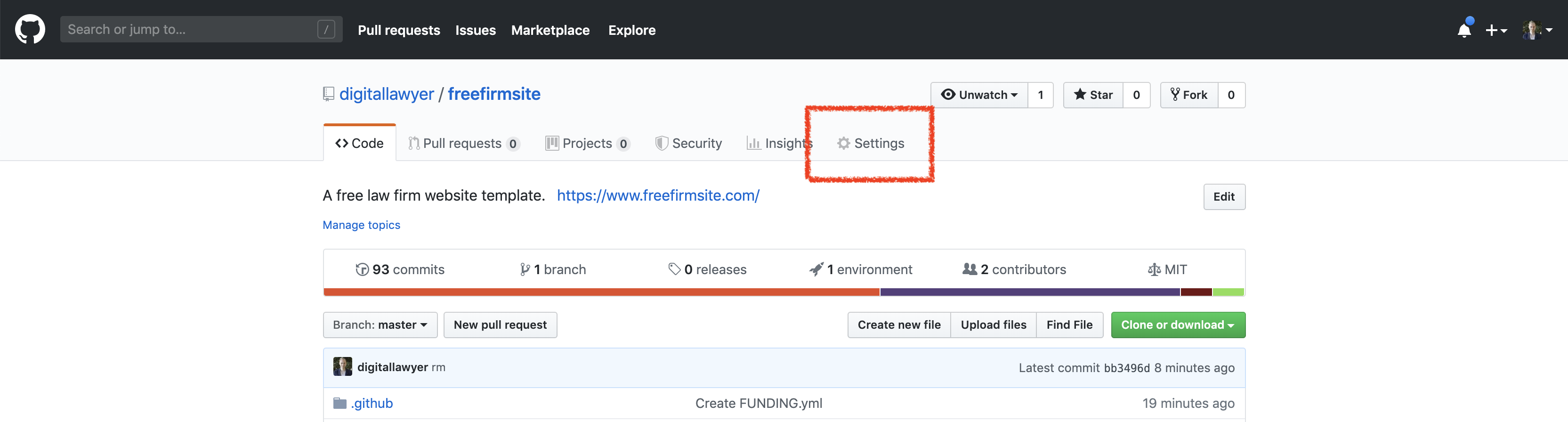Screen dimensions: 1568x422
Task: Open latest commit hash bb3496d
Action: click(1127, 368)
